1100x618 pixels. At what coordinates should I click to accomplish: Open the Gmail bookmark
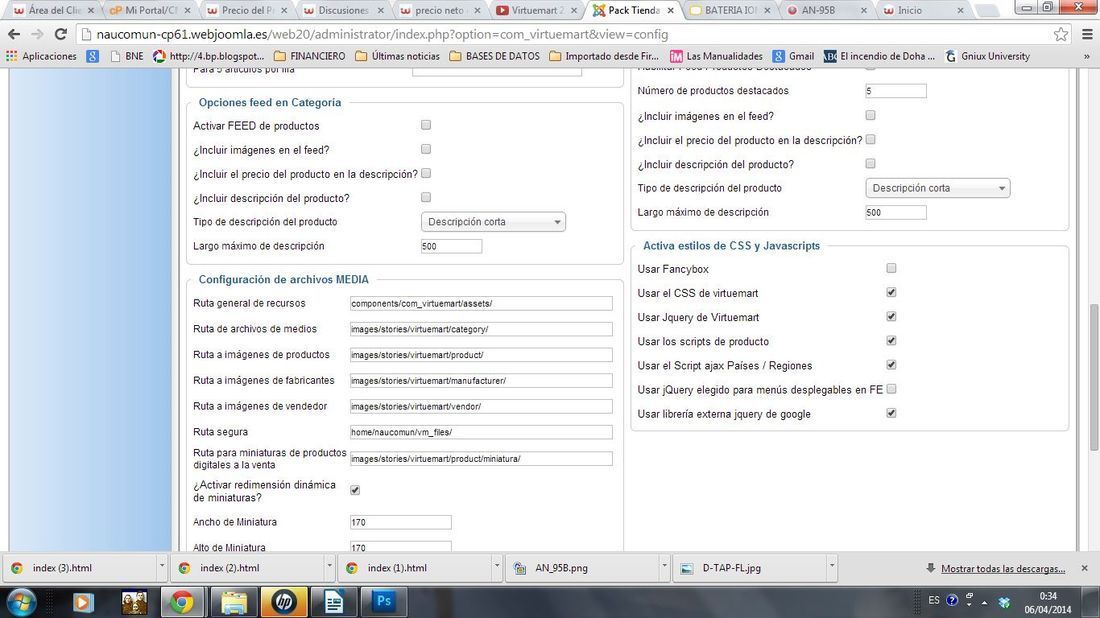point(793,56)
